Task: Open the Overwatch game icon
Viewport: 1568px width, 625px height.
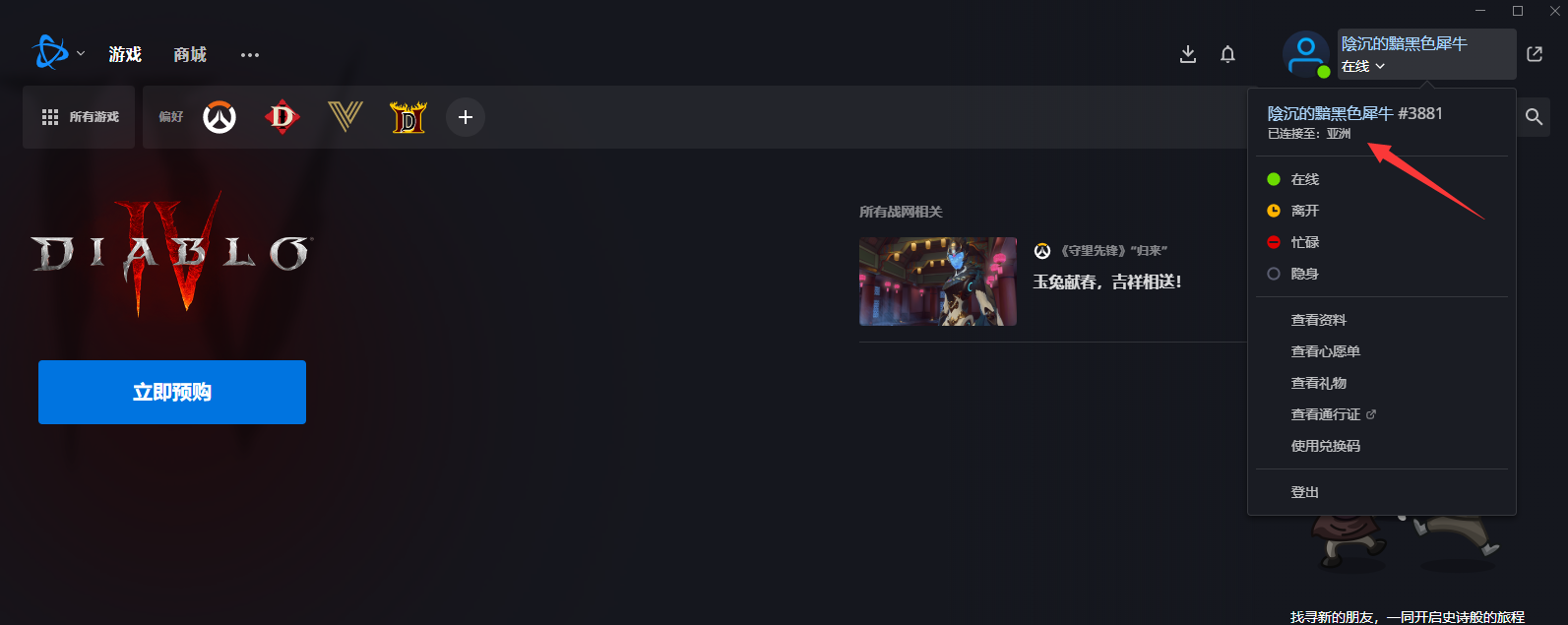Action: pos(220,117)
